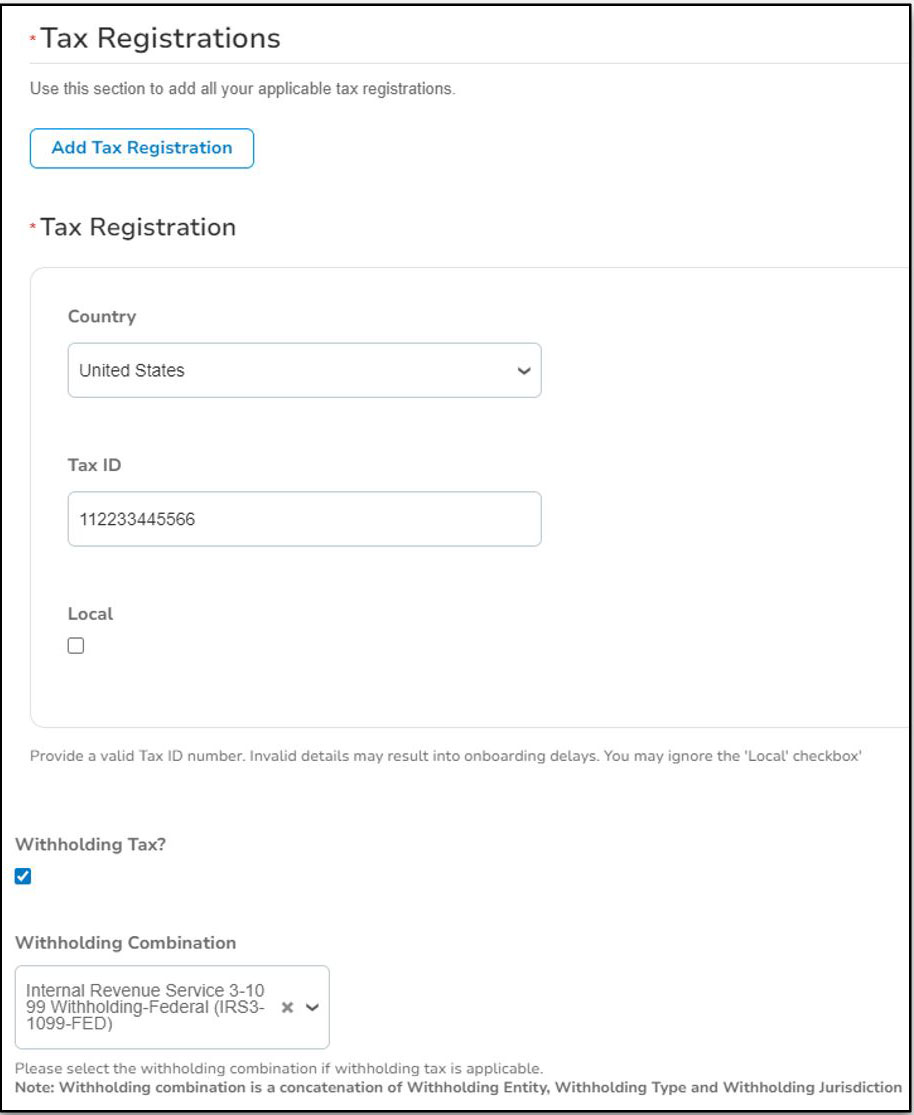This screenshot has height=1115, width=914.
Task: Click the Withholding Tax? label
Action: click(x=90, y=844)
